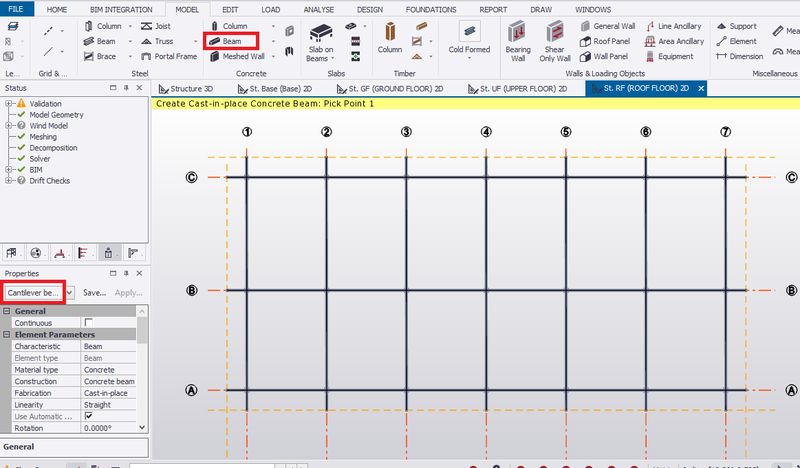This screenshot has width=800, height=468.
Task: Switch to the FOUNDATIONS ribbon tab
Action: [431, 10]
